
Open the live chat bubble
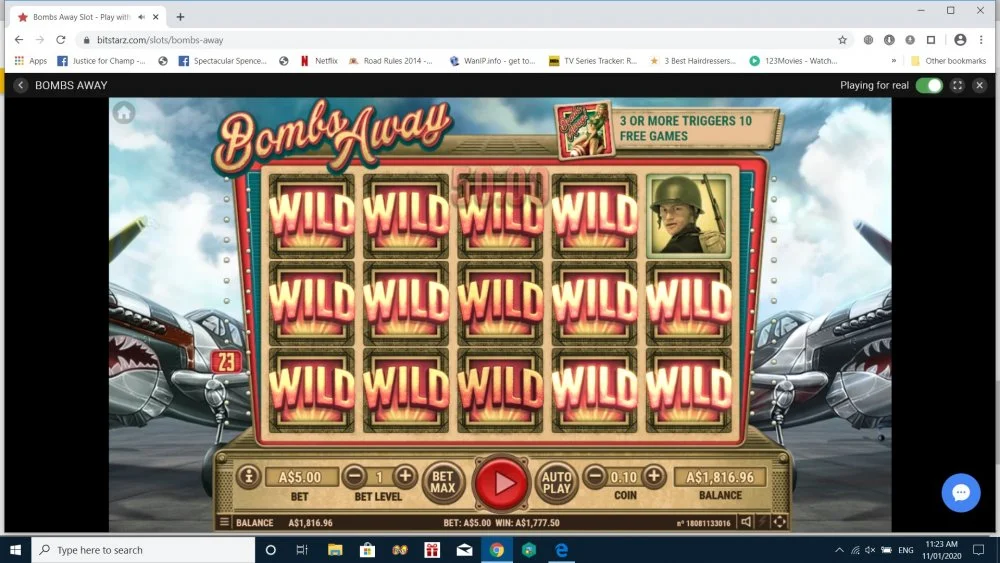coord(960,492)
